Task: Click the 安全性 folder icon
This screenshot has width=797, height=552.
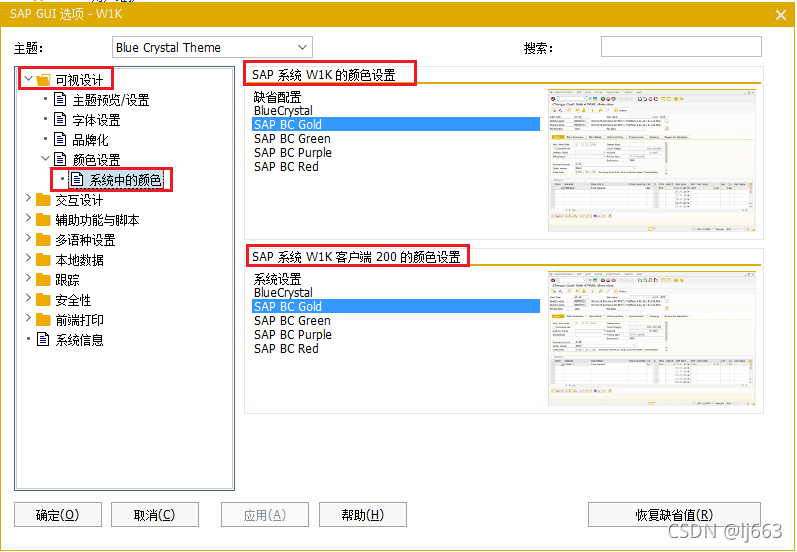Action: pyautogui.click(x=44, y=299)
